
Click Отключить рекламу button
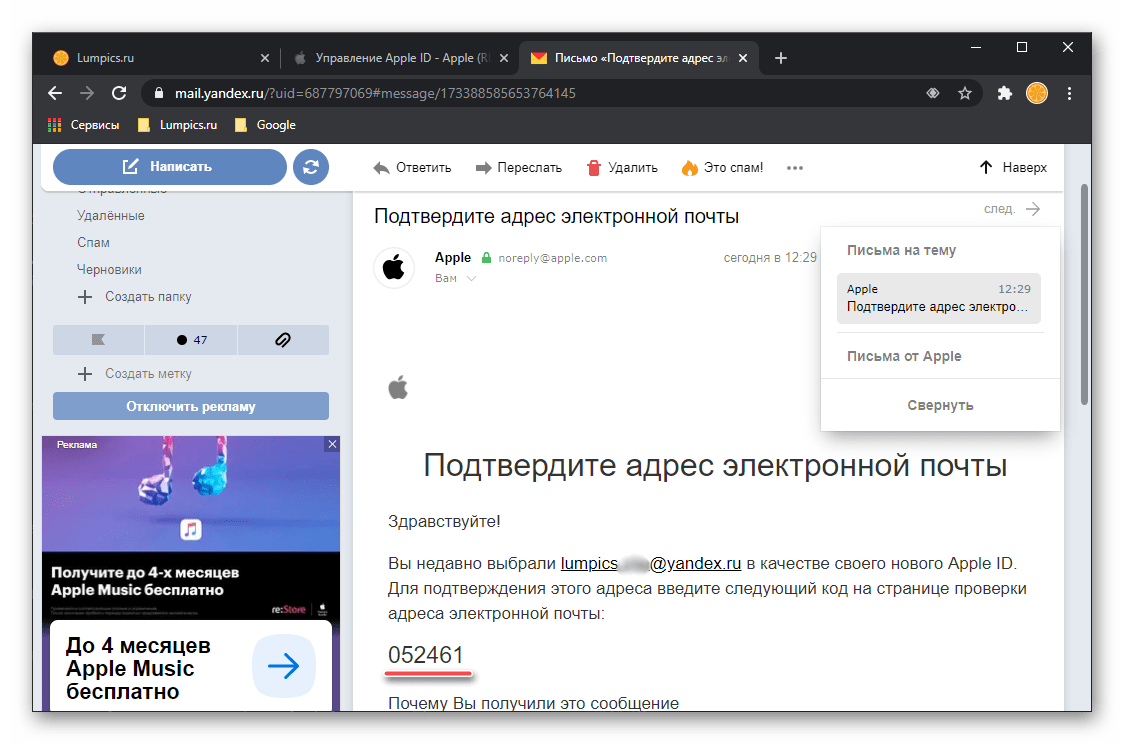(191, 406)
